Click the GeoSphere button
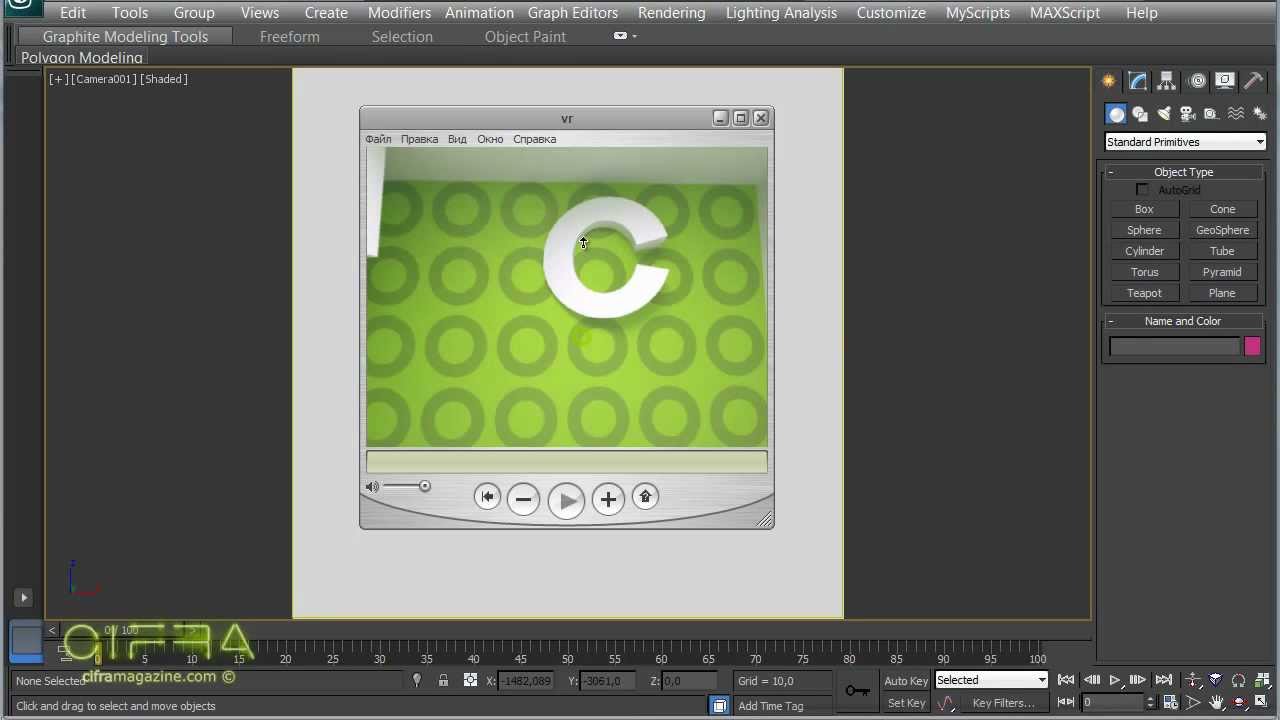Image resolution: width=1280 pixels, height=720 pixels. coord(1222,230)
